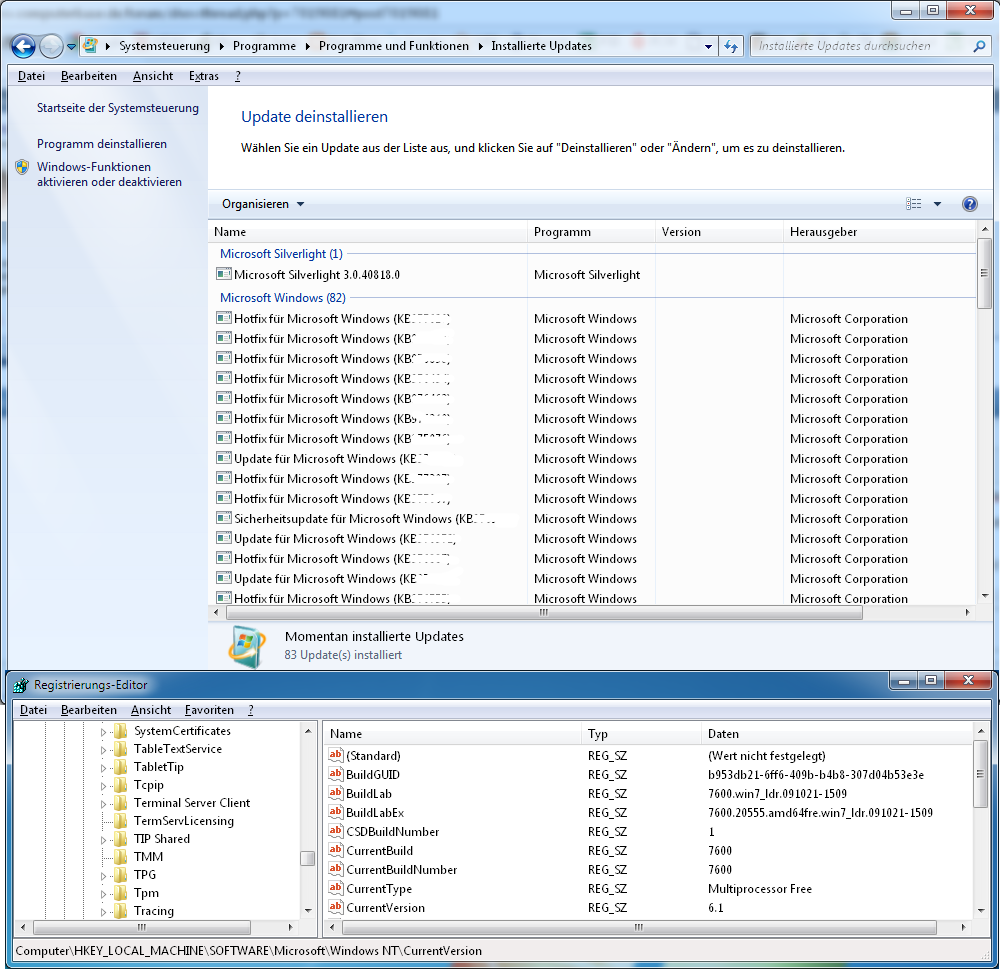Click the Tracing folder icon
Viewport: 1000px width, 970px height.
[x=121, y=911]
